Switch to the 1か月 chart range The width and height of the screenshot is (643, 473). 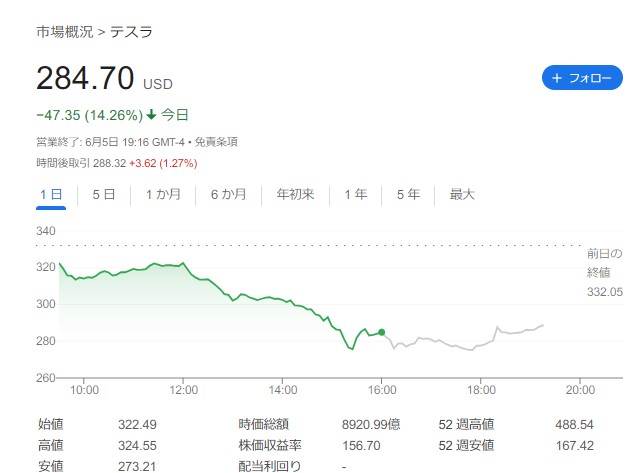tap(163, 195)
